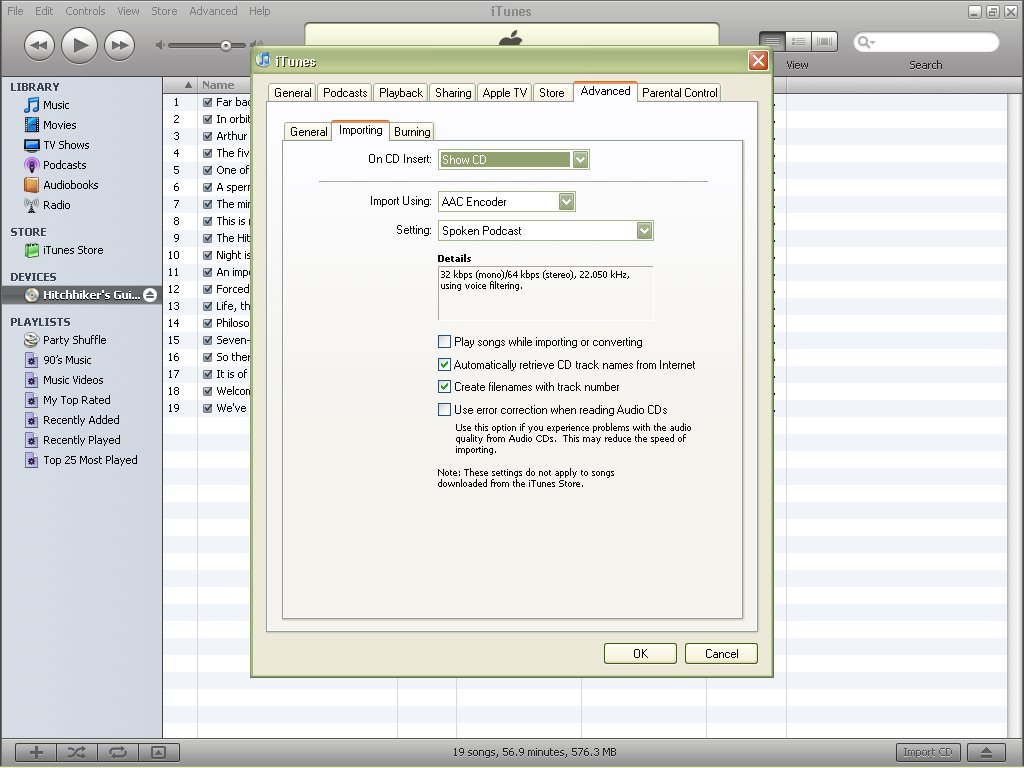Open the On CD Insert dropdown
The height and width of the screenshot is (768, 1024).
[x=514, y=159]
